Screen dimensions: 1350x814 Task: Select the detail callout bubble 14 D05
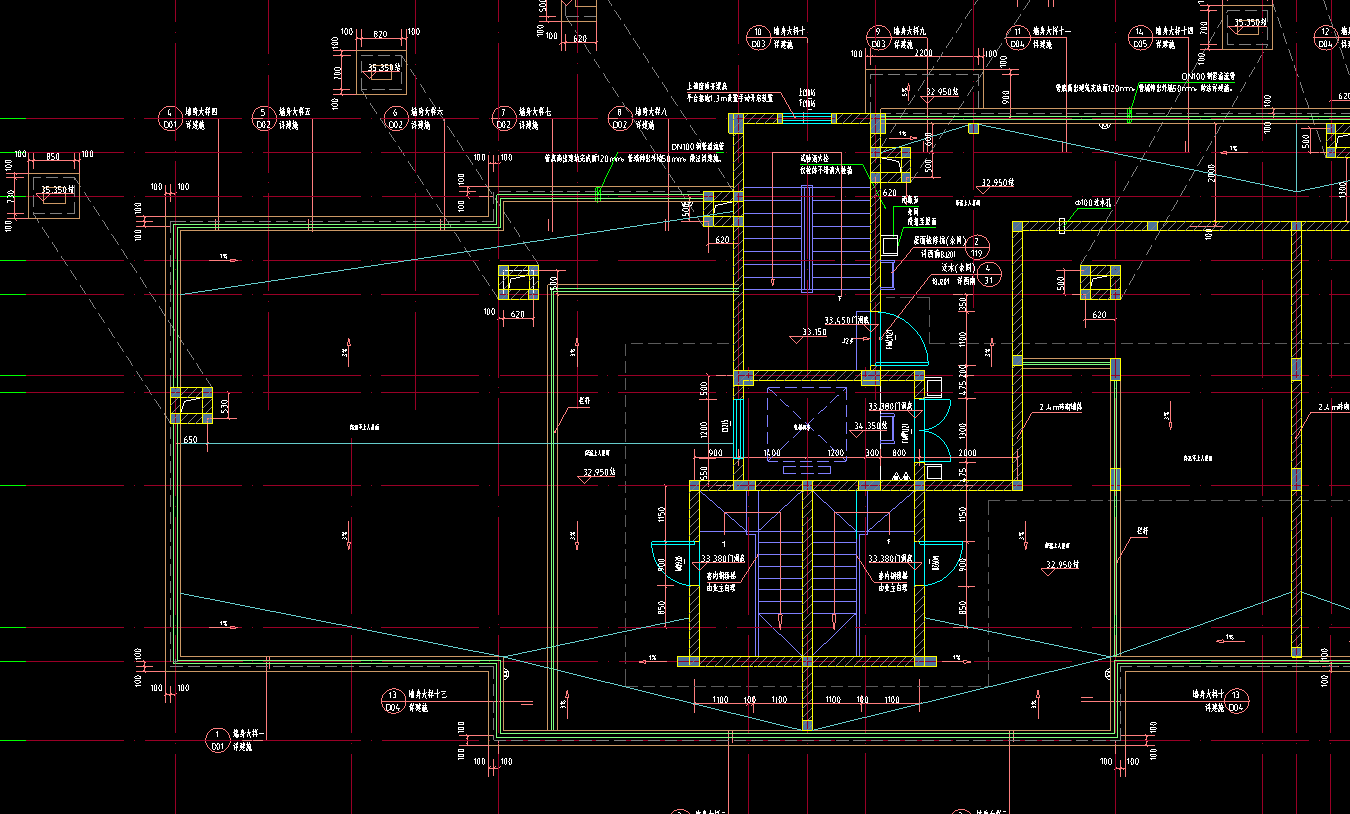(x=1140, y=38)
